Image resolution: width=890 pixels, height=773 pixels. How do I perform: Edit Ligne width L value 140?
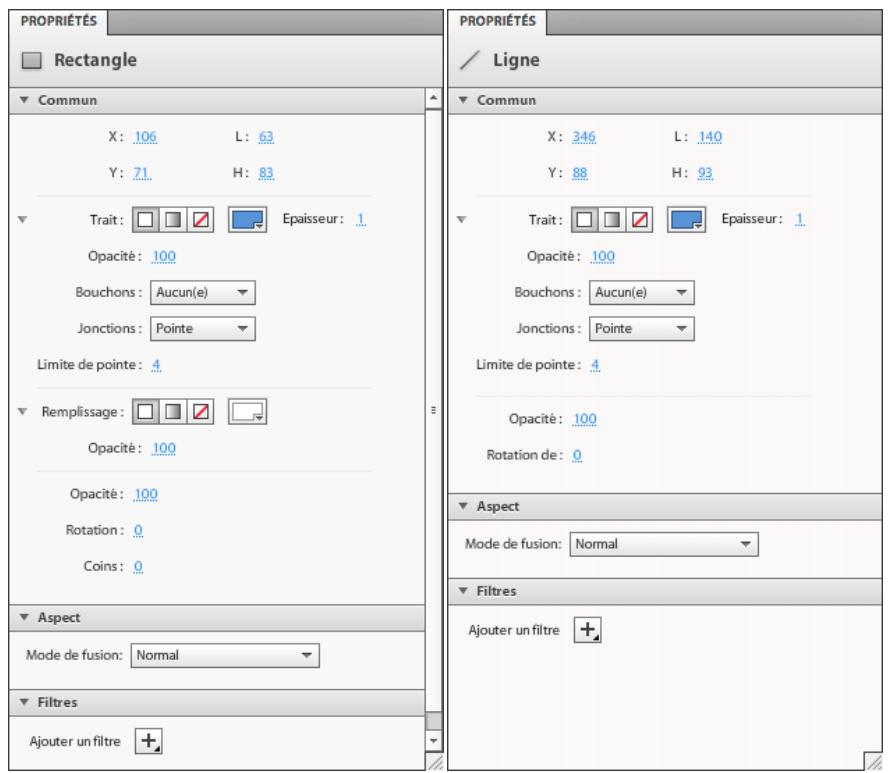point(710,137)
